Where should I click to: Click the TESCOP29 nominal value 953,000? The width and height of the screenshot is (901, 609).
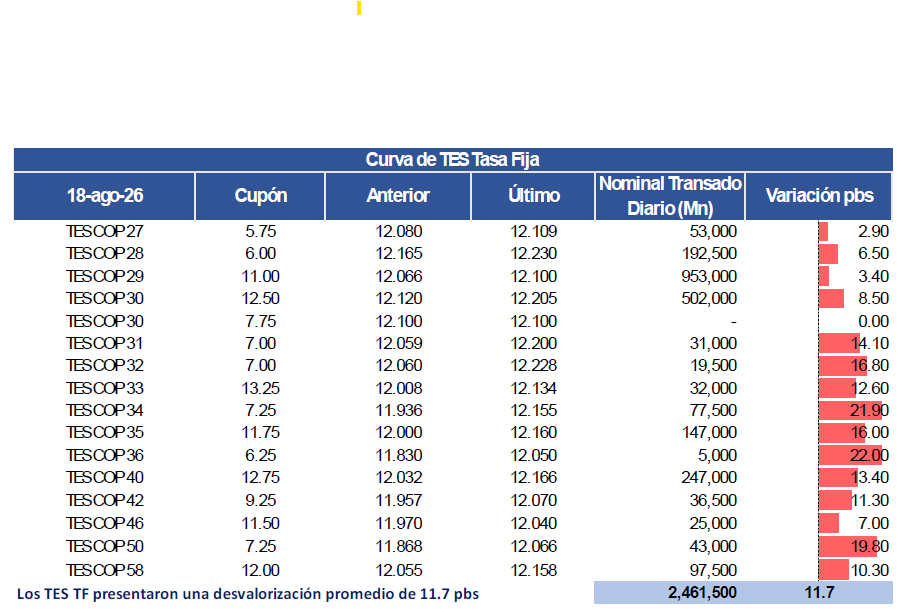pos(709,276)
